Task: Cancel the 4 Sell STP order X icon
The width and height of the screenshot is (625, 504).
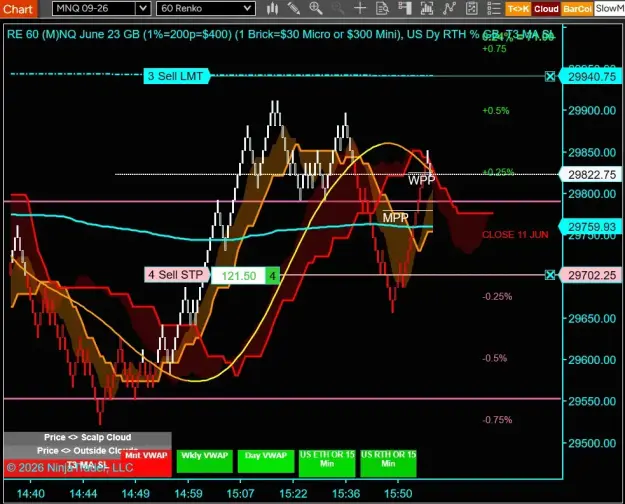Action: point(550,275)
